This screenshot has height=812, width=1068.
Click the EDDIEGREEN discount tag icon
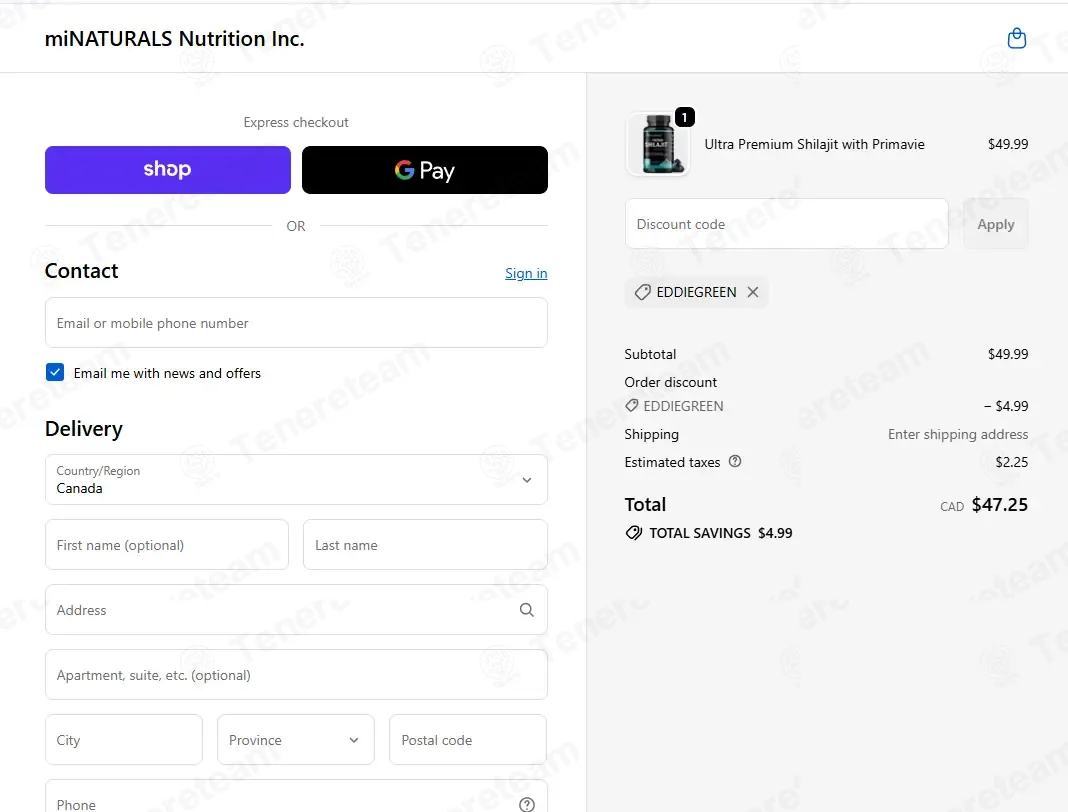[642, 292]
